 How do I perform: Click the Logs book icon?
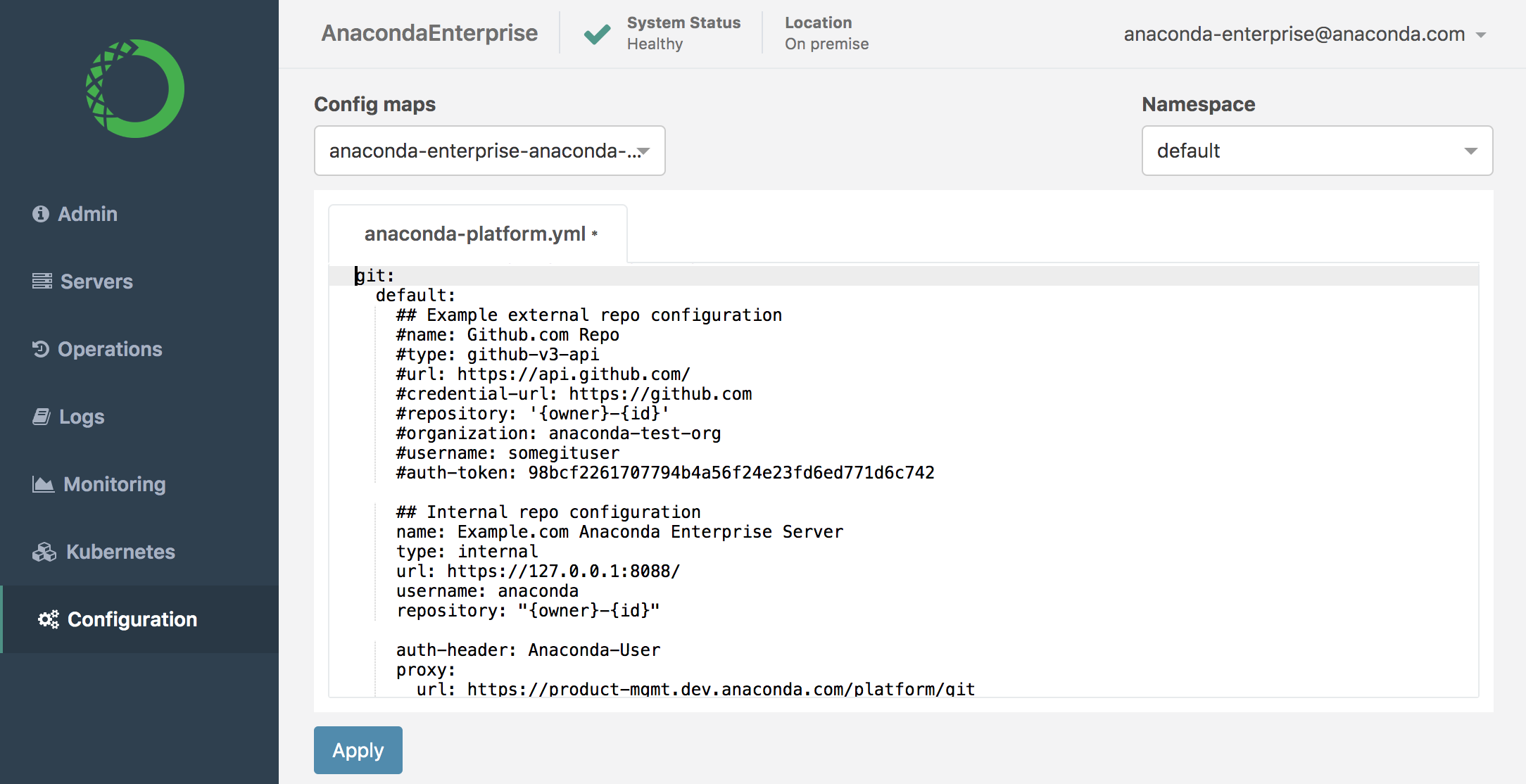pos(42,417)
